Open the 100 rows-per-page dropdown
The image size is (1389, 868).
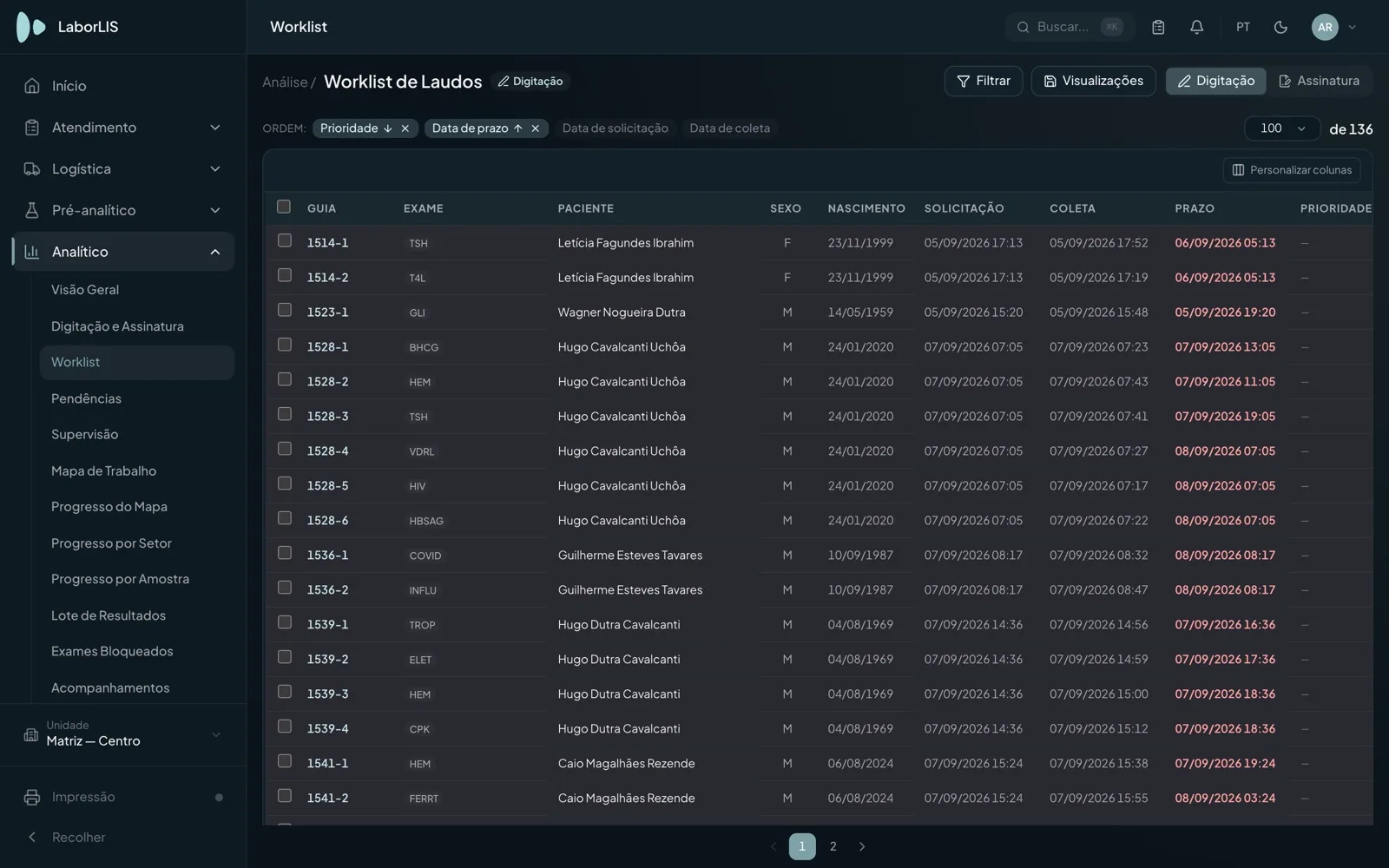(x=1282, y=128)
